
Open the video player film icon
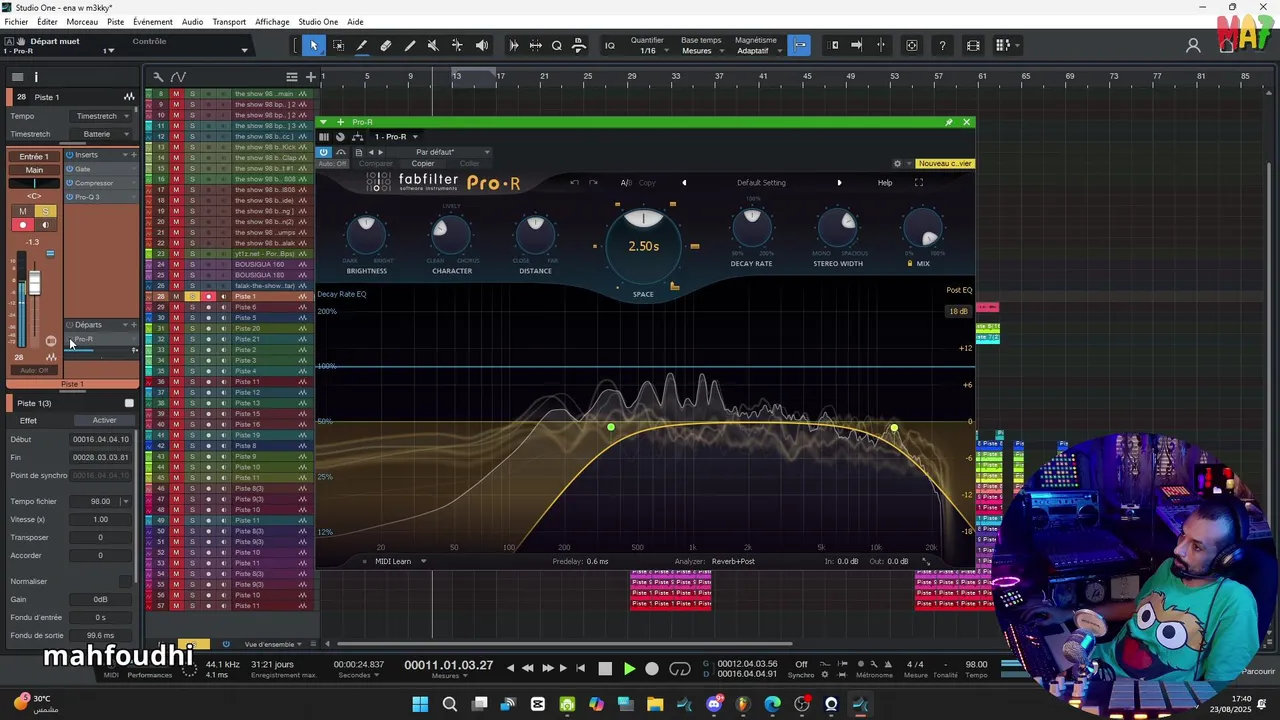[x=973, y=45]
